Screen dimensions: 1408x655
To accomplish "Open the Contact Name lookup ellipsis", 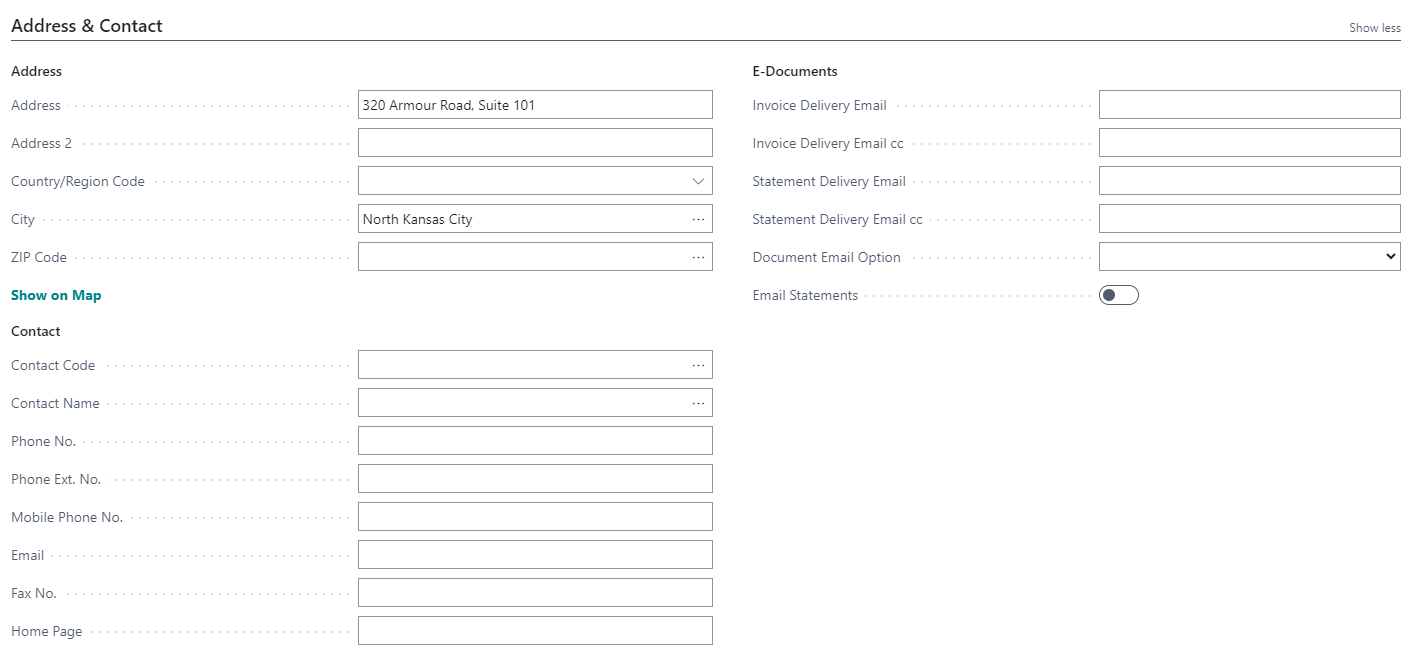I will [x=698, y=402].
